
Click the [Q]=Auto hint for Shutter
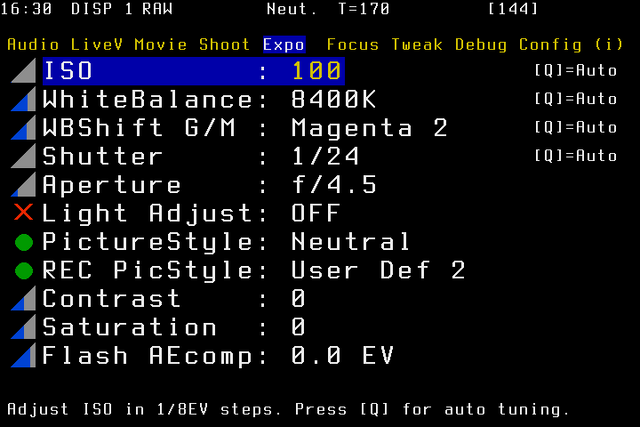click(576, 156)
